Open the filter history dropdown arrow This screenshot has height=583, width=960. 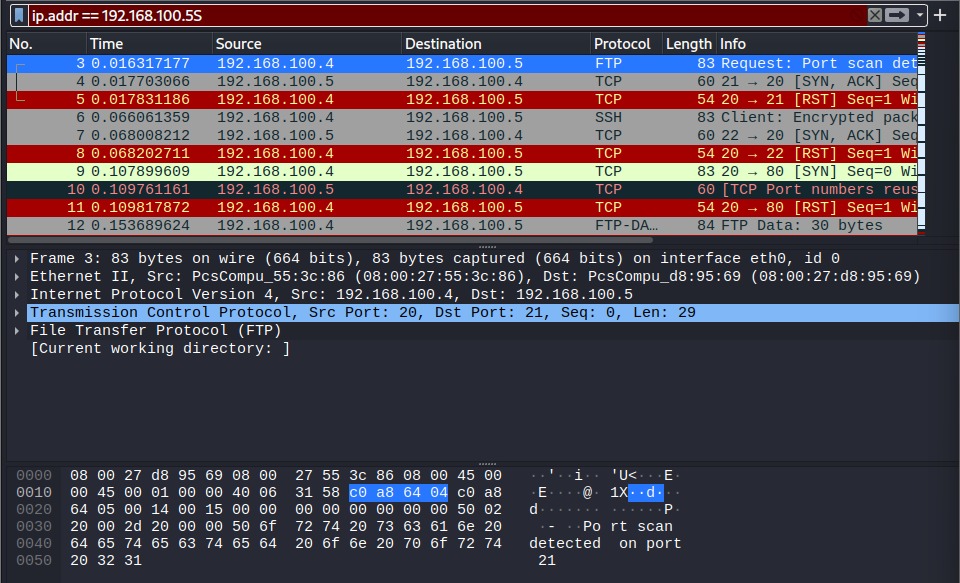pyautogui.click(x=920, y=15)
